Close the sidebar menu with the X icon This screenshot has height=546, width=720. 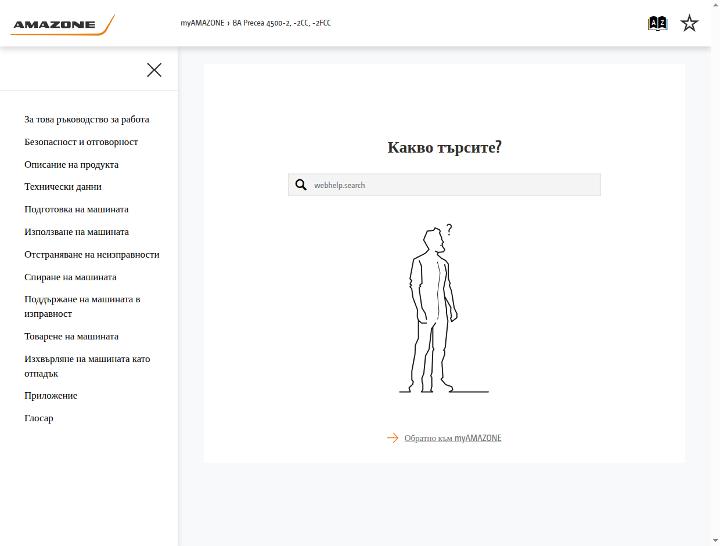point(154,70)
